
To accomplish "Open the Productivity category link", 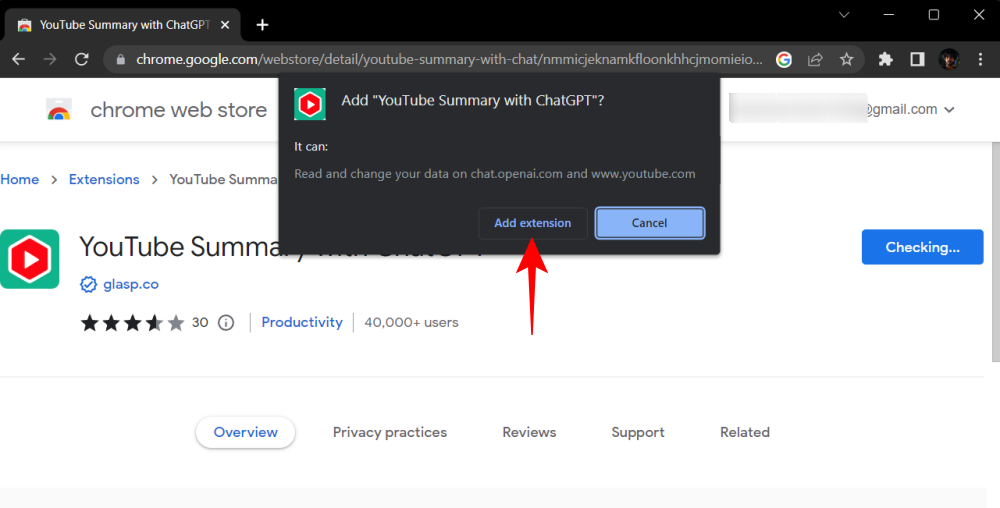I will pos(302,323).
